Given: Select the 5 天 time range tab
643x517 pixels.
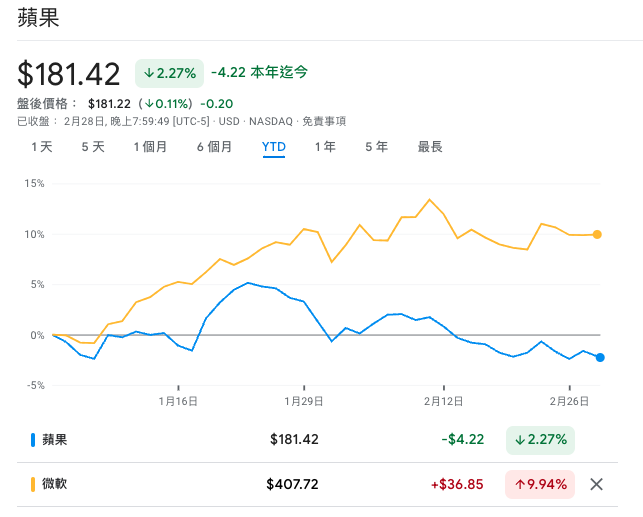Looking at the screenshot, I should (x=93, y=147).
